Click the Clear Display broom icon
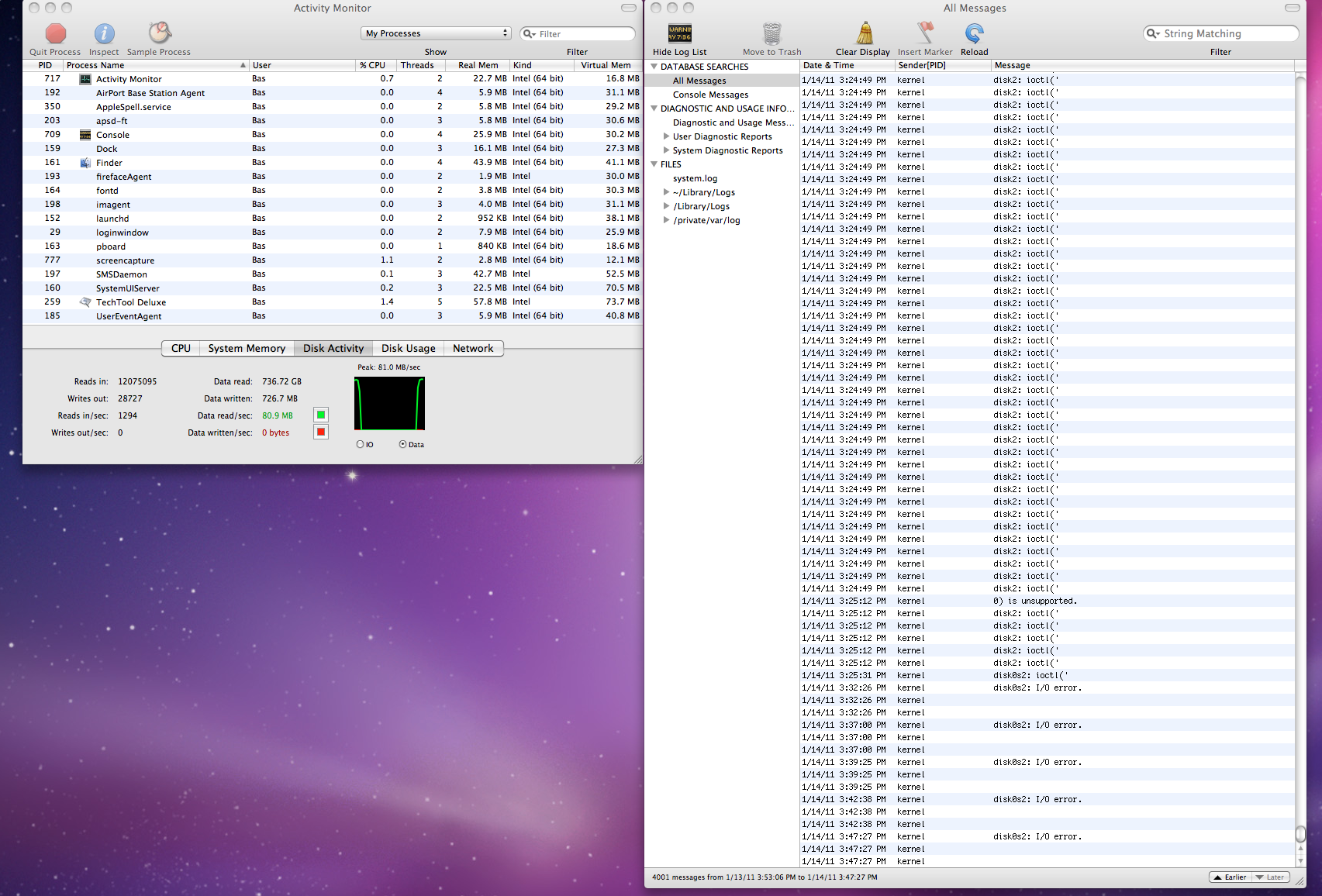The width and height of the screenshot is (1322, 896). click(x=864, y=33)
